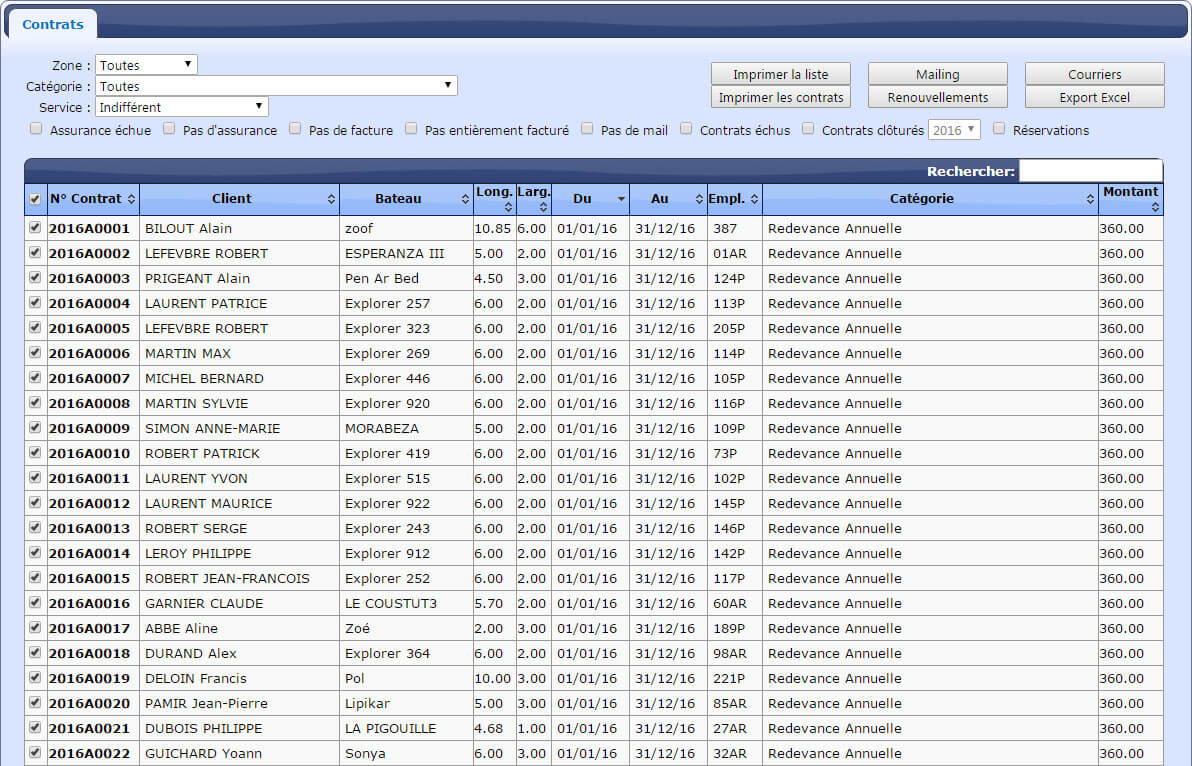This screenshot has height=766, width=1192.
Task: Click length 10.85 cell
Action: [493, 228]
